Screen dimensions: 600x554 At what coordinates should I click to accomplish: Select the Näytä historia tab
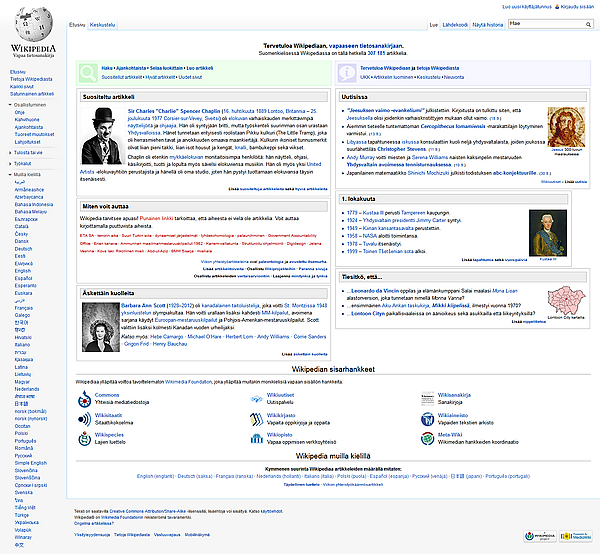click(488, 25)
